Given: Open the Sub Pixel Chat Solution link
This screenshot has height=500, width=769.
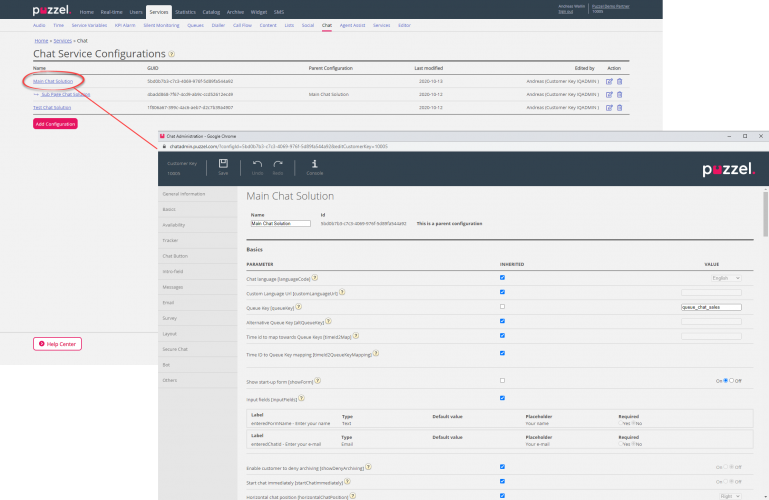Looking at the screenshot, I should (65, 94).
